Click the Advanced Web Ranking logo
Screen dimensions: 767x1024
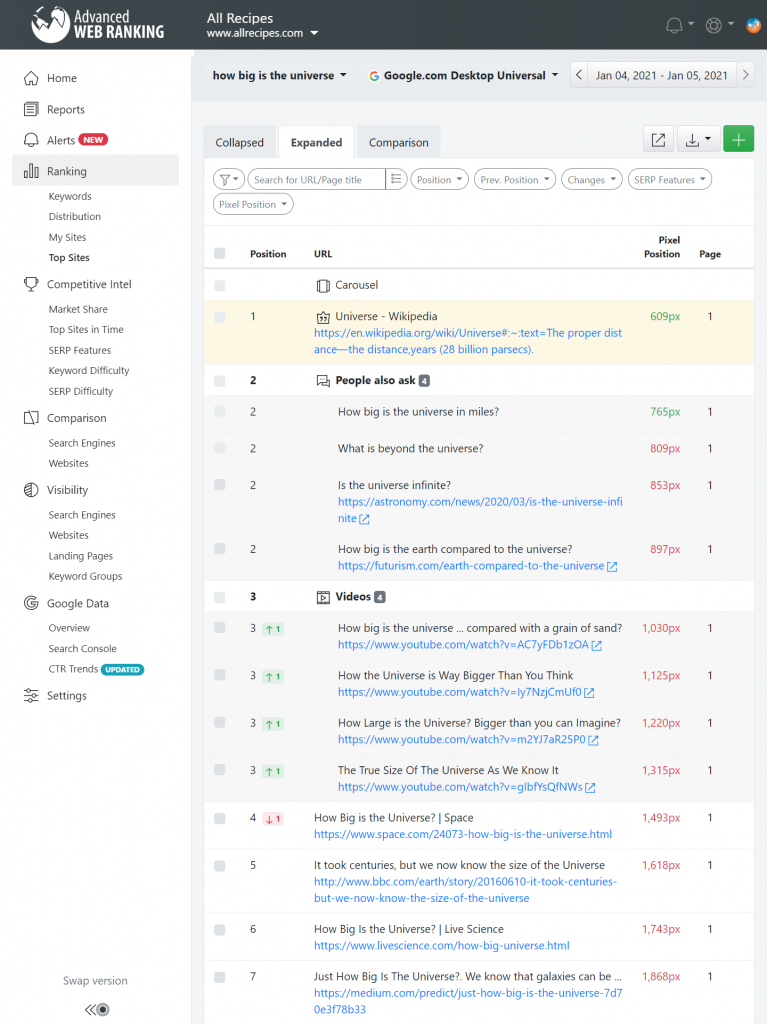pos(97,24)
